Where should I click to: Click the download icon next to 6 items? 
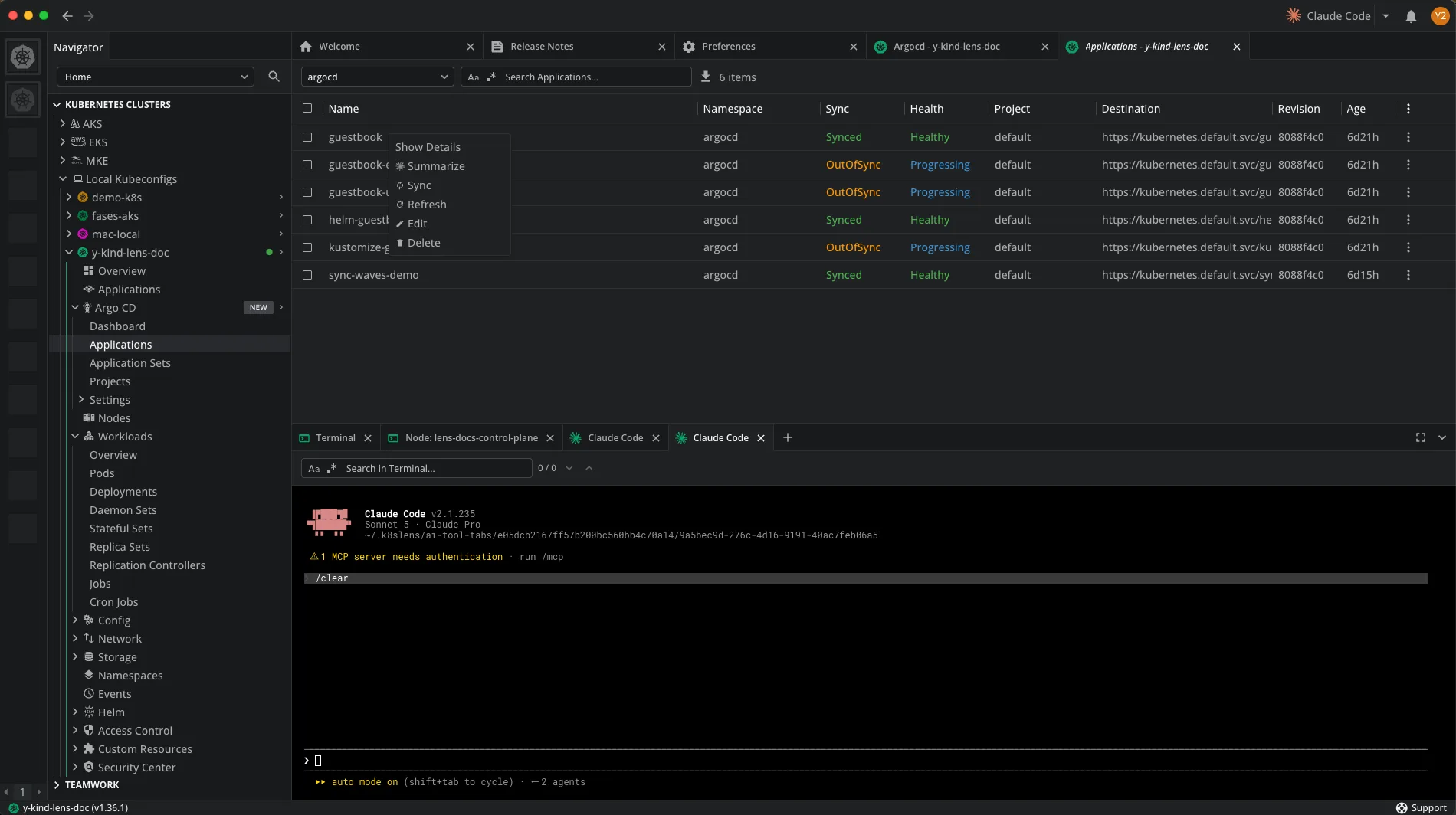point(706,77)
